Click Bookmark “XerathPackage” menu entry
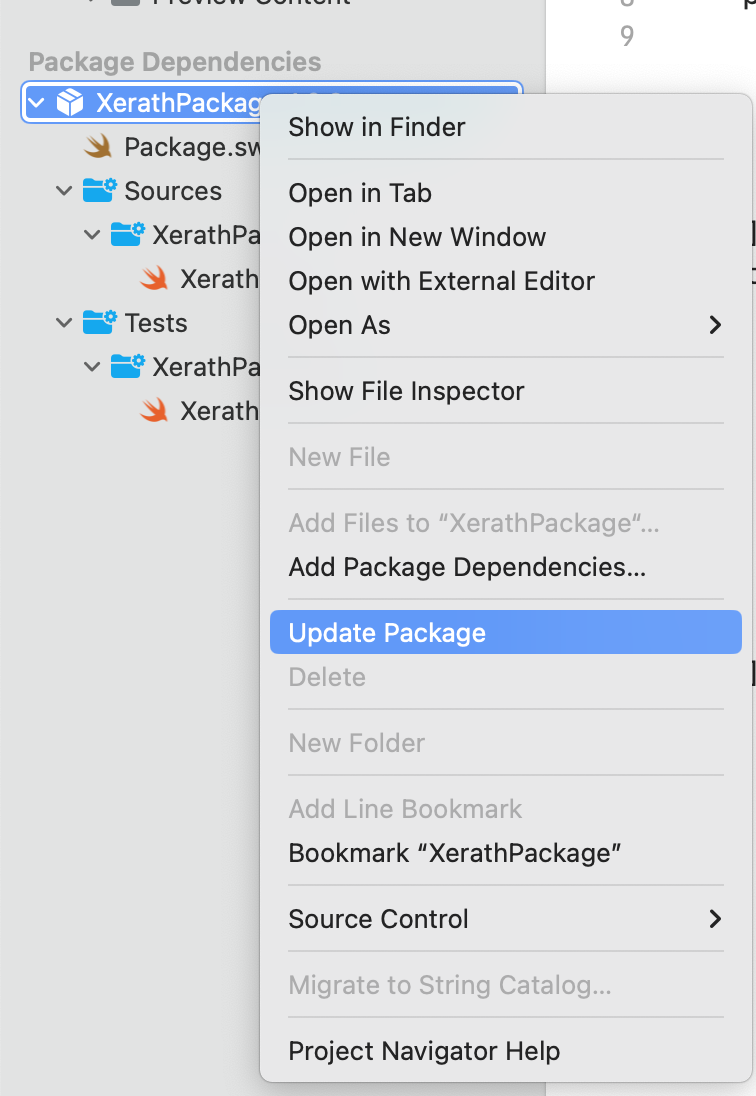Screen dimensions: 756x1096 click(x=455, y=853)
